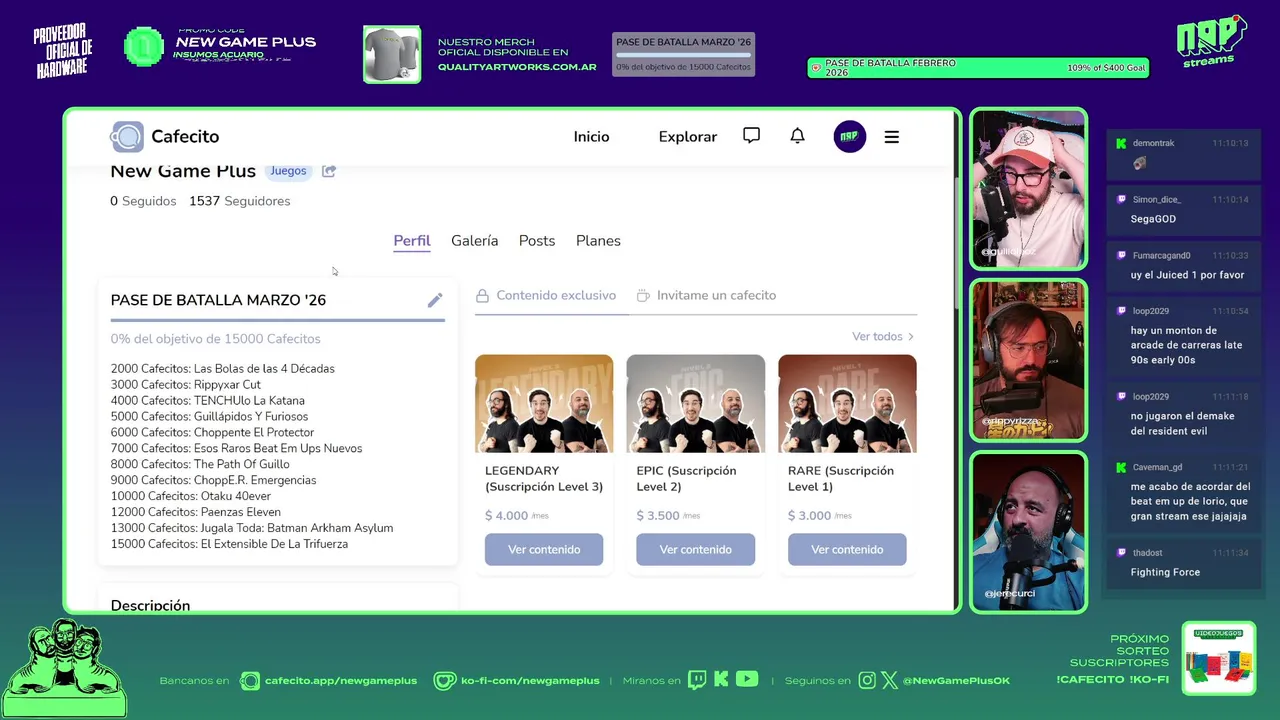1280x720 pixels.
Task: Click Ver contenido under EPIC
Action: click(x=696, y=549)
